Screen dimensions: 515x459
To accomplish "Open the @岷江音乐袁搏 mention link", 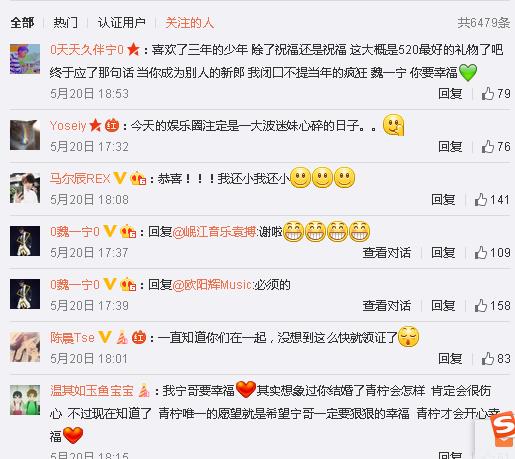I will (x=215, y=231).
